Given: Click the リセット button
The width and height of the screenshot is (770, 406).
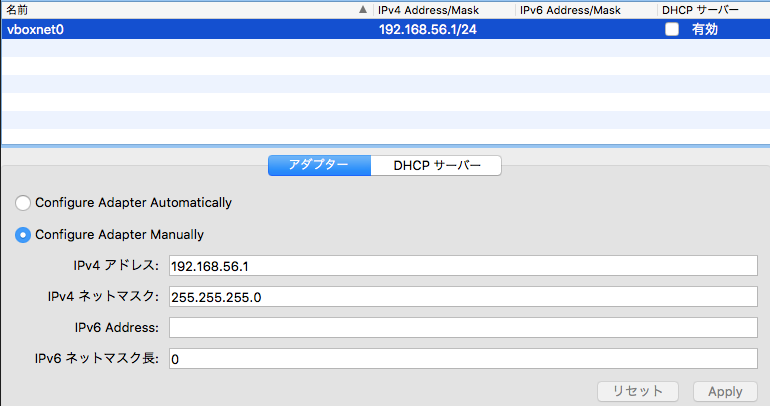Looking at the screenshot, I should (637, 391).
